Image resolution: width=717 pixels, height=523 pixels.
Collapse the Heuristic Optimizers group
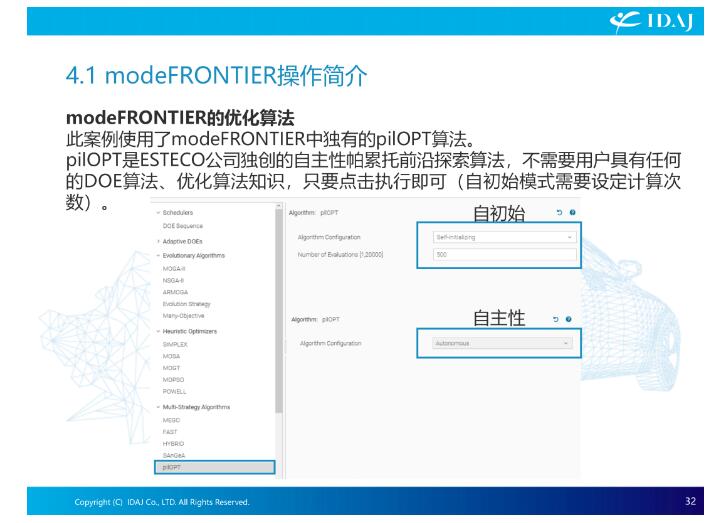[158, 331]
